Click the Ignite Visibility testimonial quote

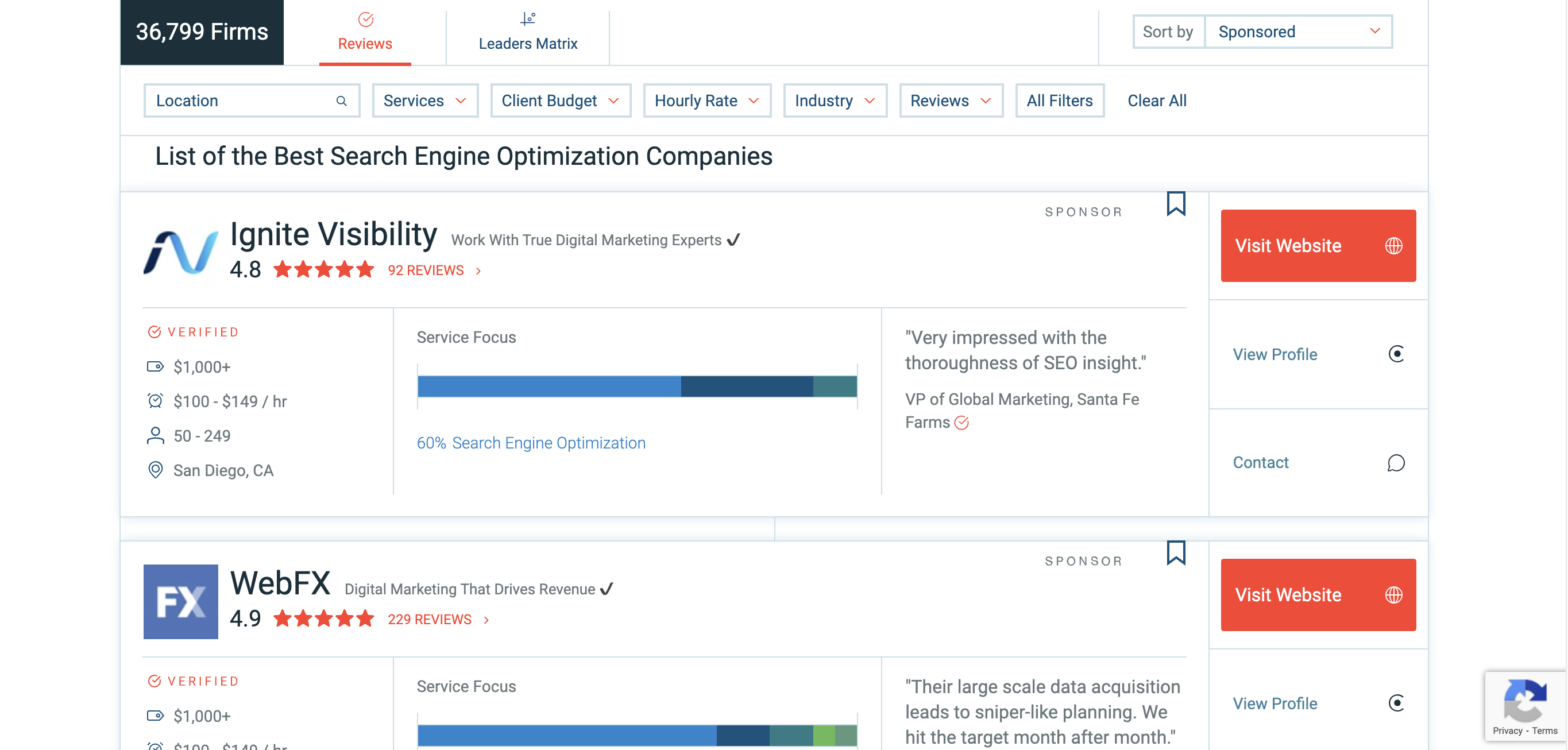(1026, 350)
